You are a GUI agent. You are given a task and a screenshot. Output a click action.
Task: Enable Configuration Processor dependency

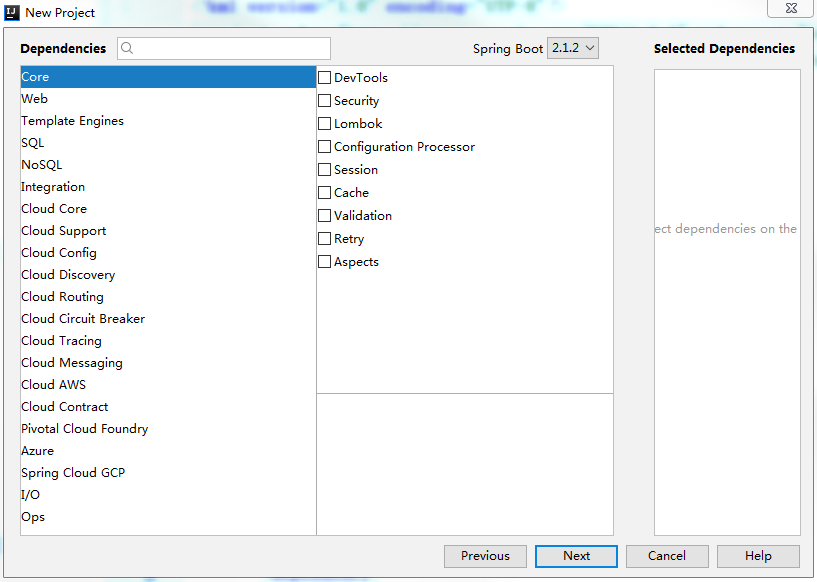324,146
